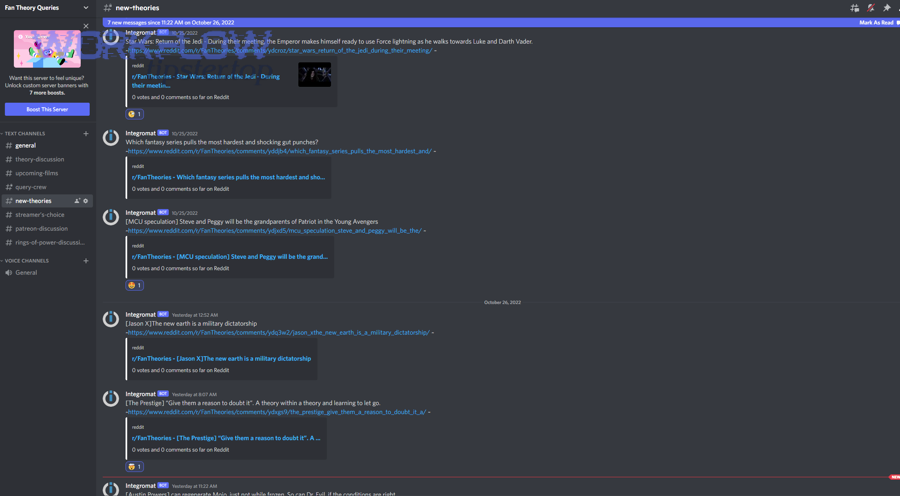This screenshot has height=496, width=900.
Task: Click Integromat avatar on Austin Powers post
Action: point(111,489)
